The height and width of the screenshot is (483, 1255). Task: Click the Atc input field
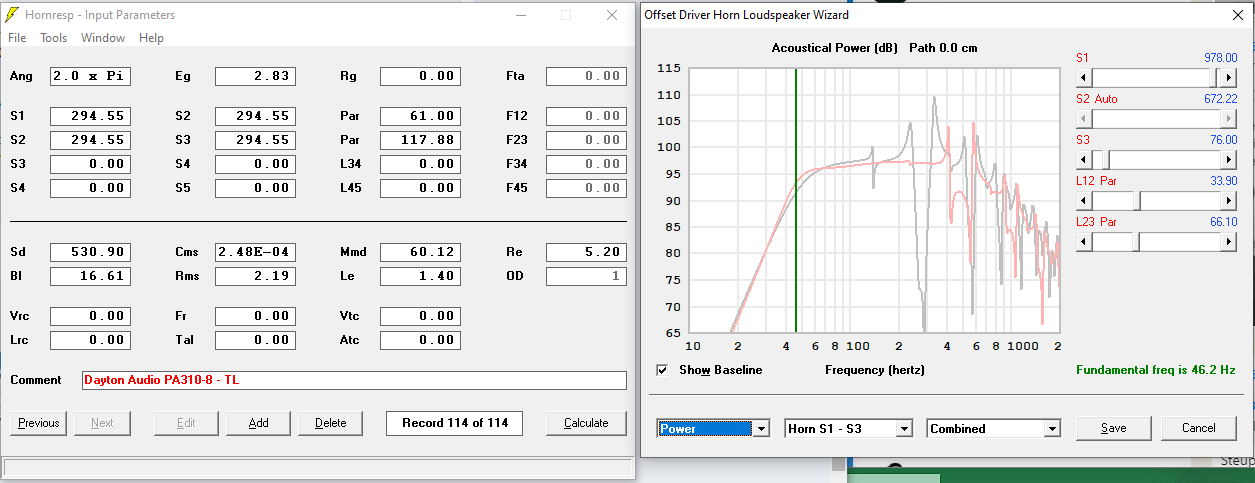[x=420, y=340]
